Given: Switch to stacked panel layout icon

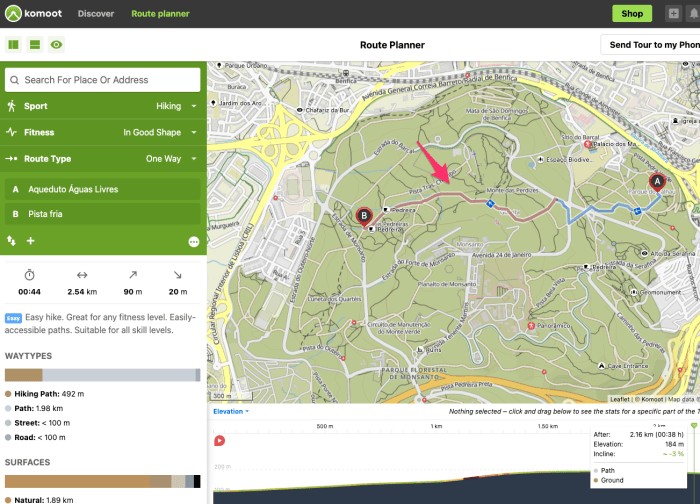Looking at the screenshot, I should click(35, 44).
